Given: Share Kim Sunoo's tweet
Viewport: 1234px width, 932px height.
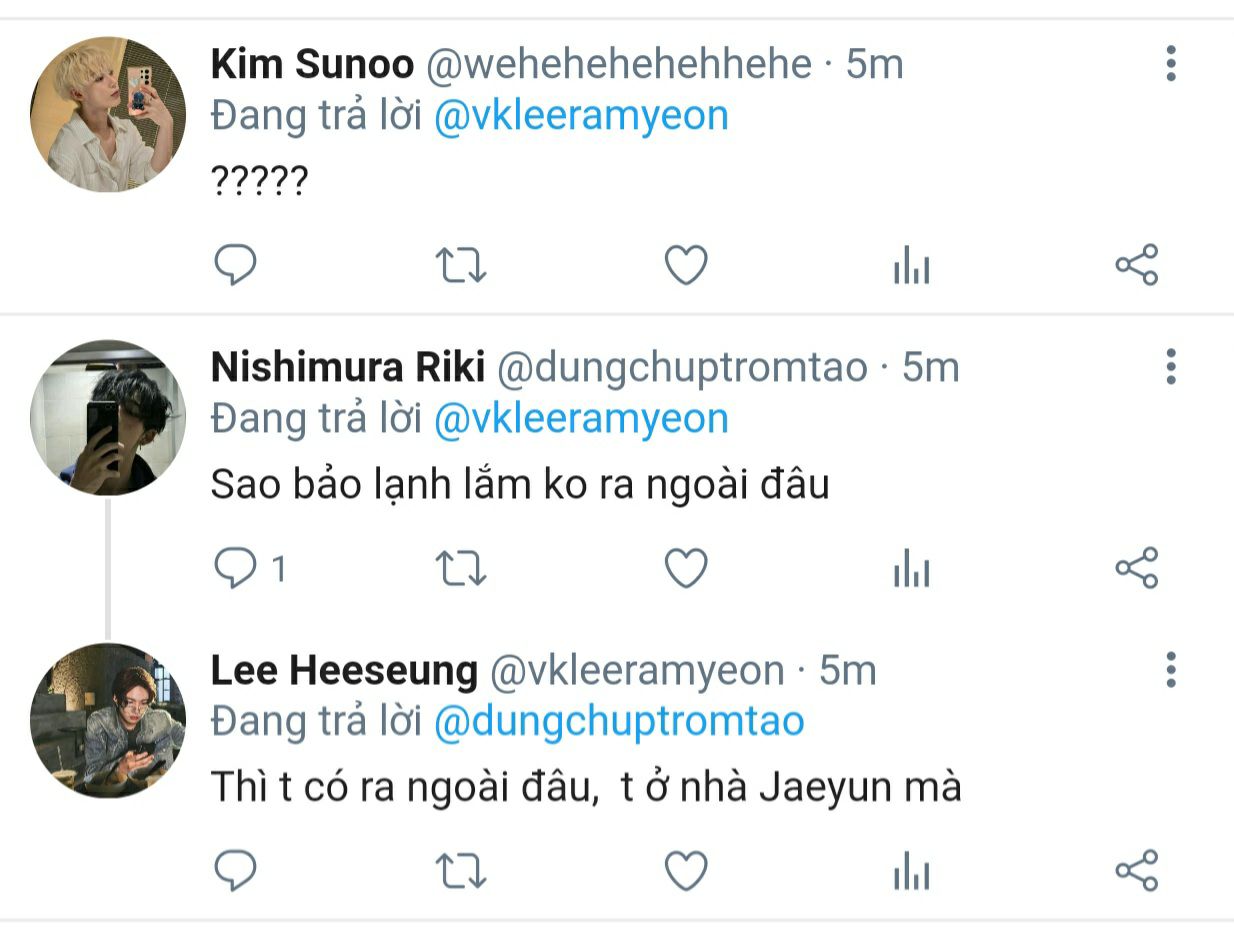Looking at the screenshot, I should click(x=1136, y=265).
